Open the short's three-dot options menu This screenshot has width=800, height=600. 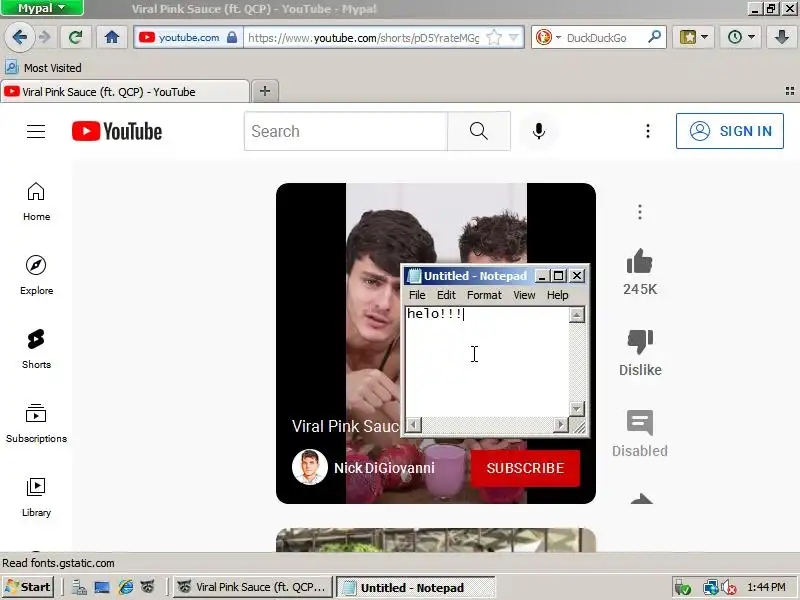point(640,212)
